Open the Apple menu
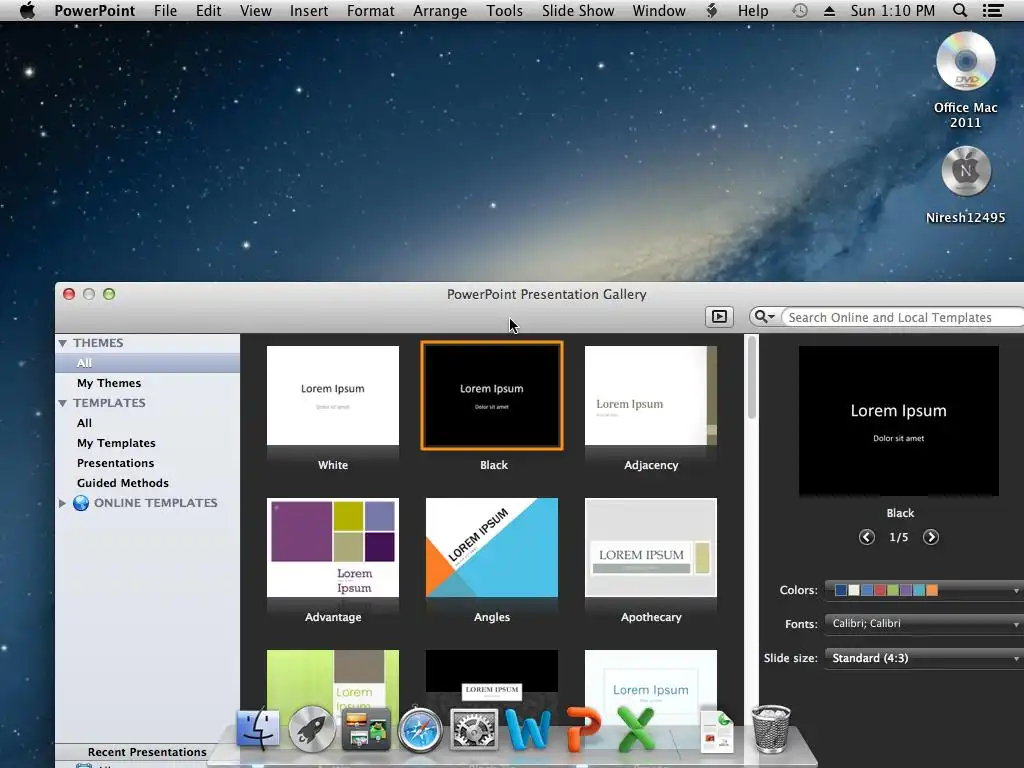Image resolution: width=1024 pixels, height=768 pixels. tap(27, 10)
